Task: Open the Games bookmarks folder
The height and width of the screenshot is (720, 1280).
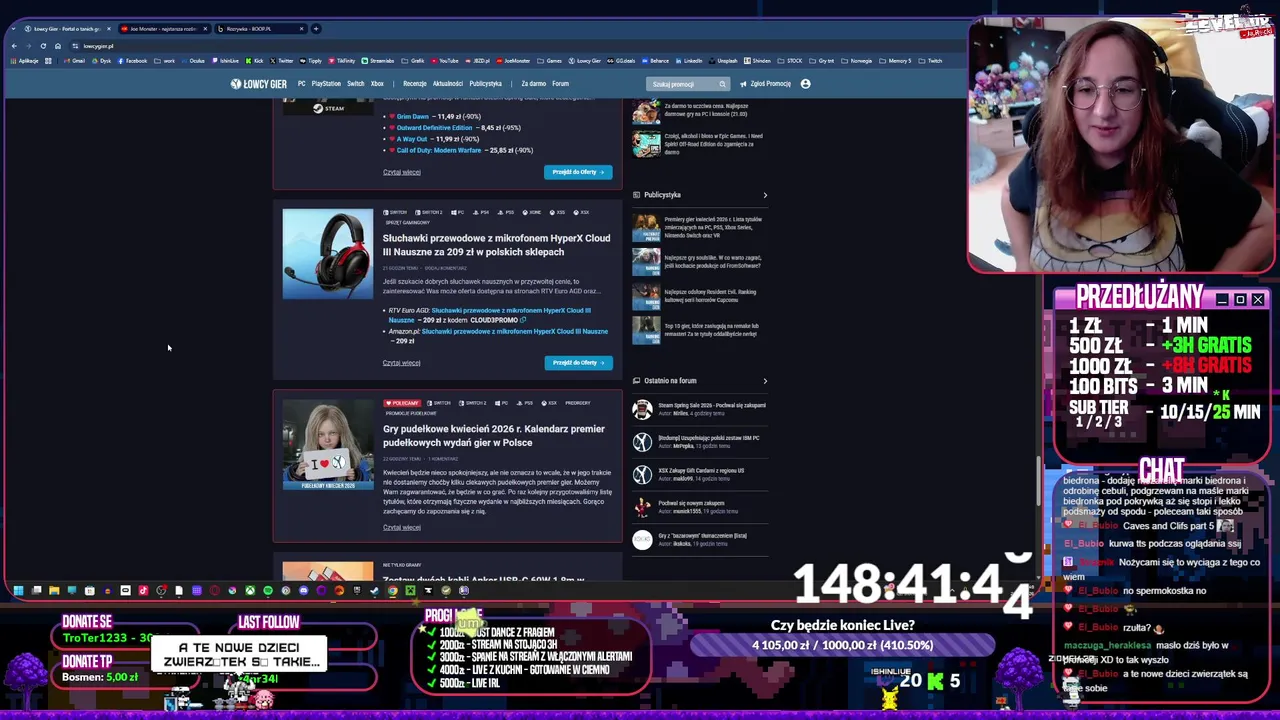Action: pos(549,61)
